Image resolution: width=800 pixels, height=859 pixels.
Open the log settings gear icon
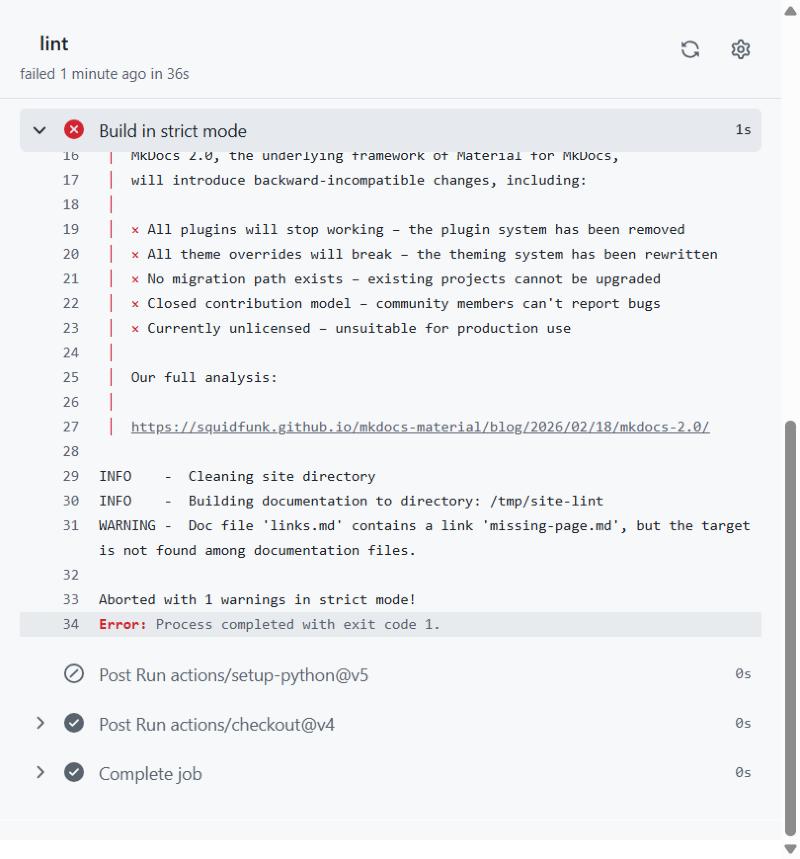tap(740, 49)
